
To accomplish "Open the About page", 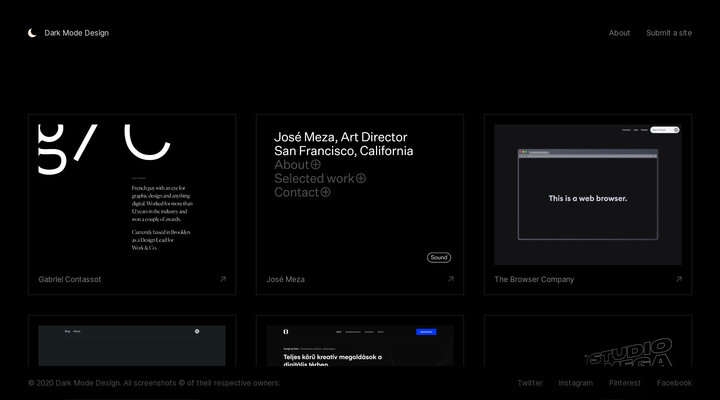I will pyautogui.click(x=619, y=33).
